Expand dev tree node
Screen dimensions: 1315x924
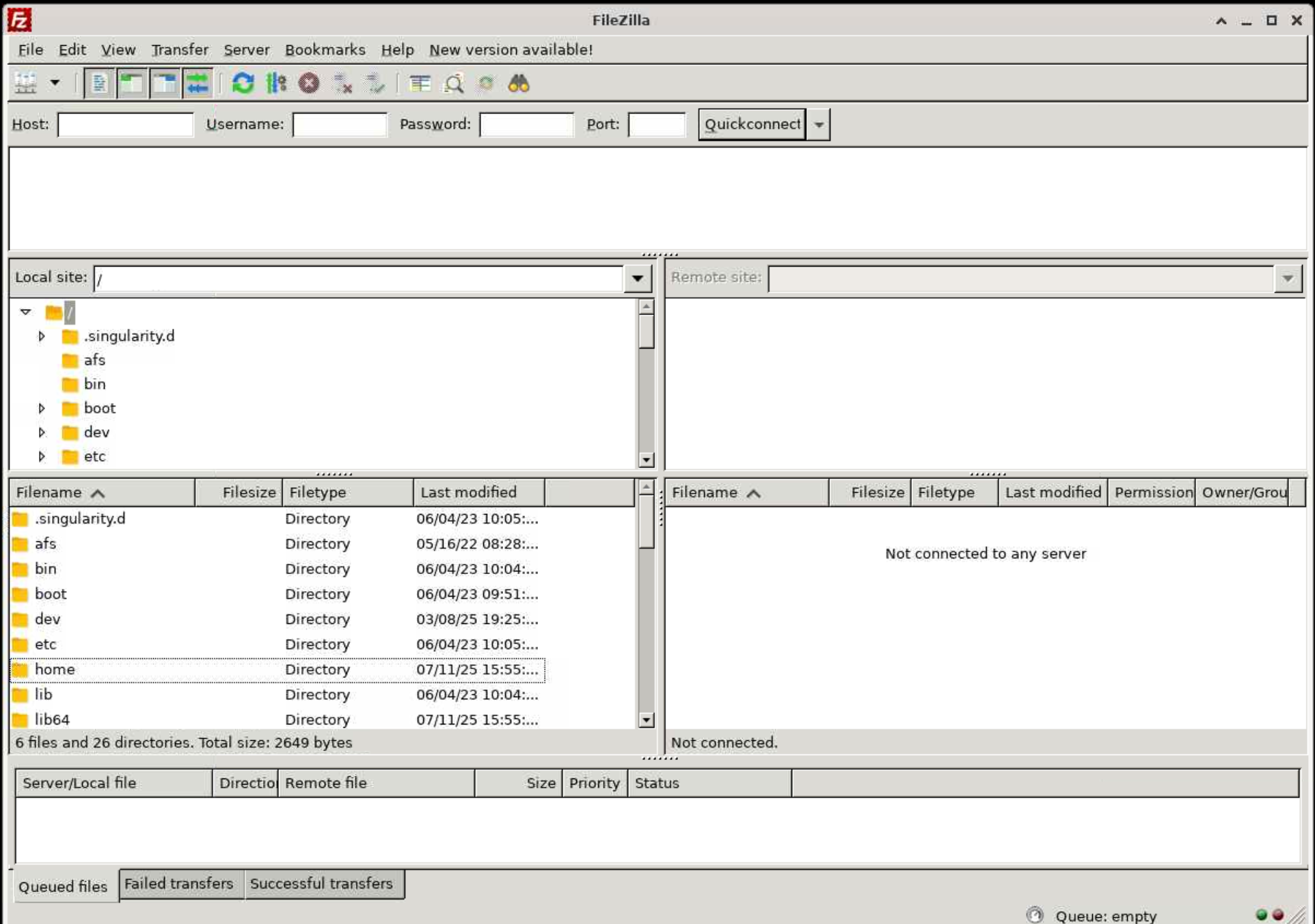coord(42,432)
